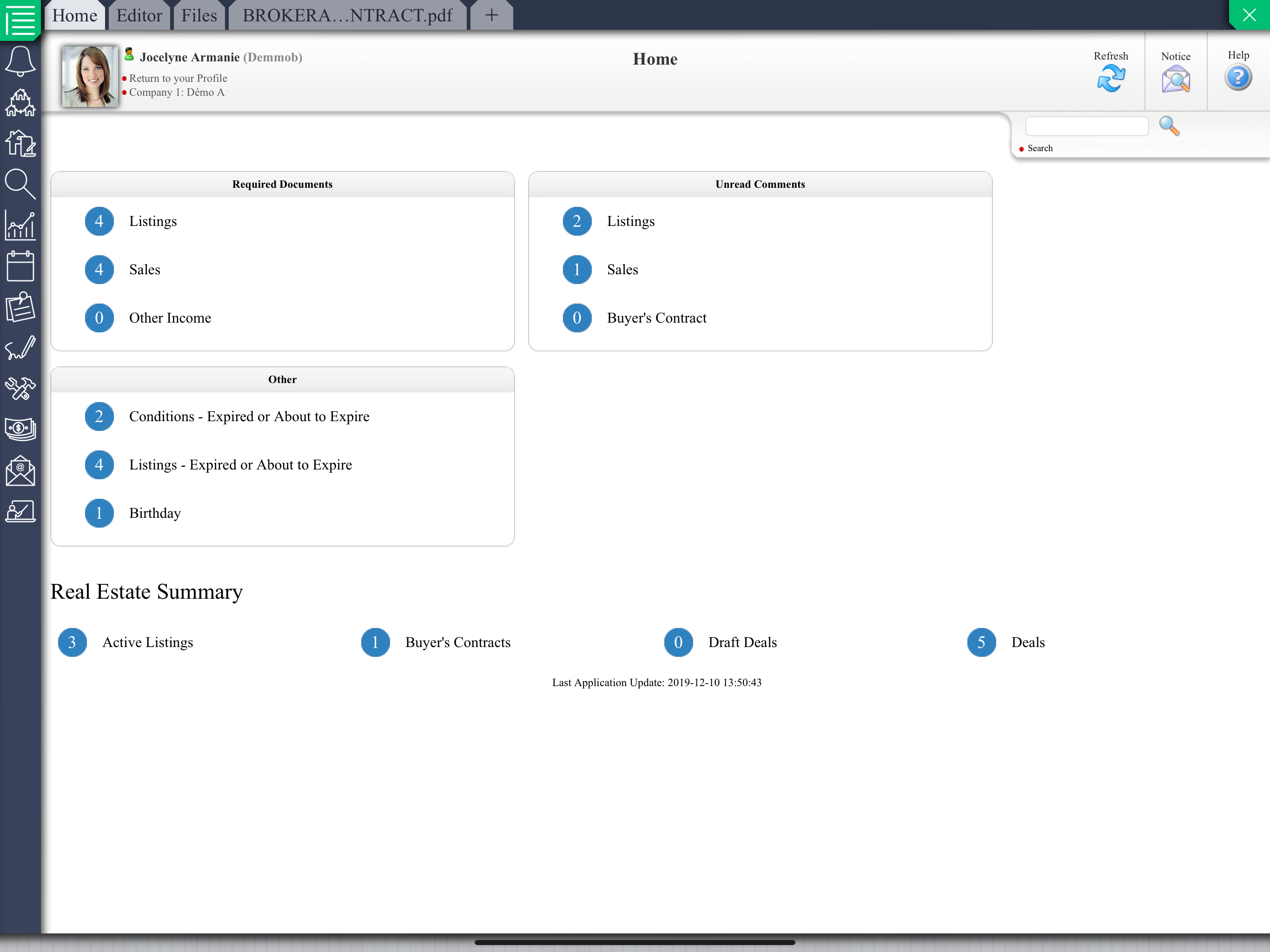Click the search magnifier next to search field

[1169, 126]
